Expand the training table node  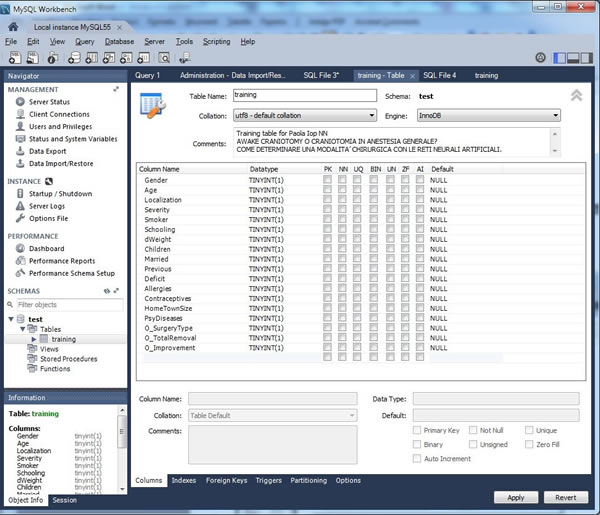[x=34, y=339]
